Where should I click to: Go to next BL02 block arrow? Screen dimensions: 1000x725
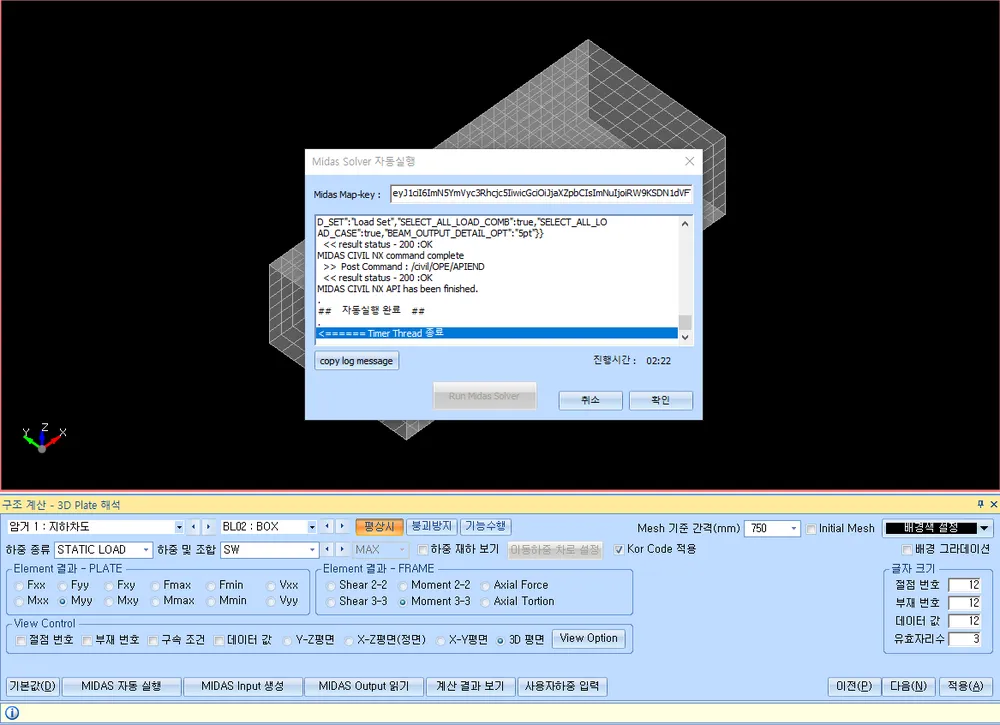click(x=342, y=527)
